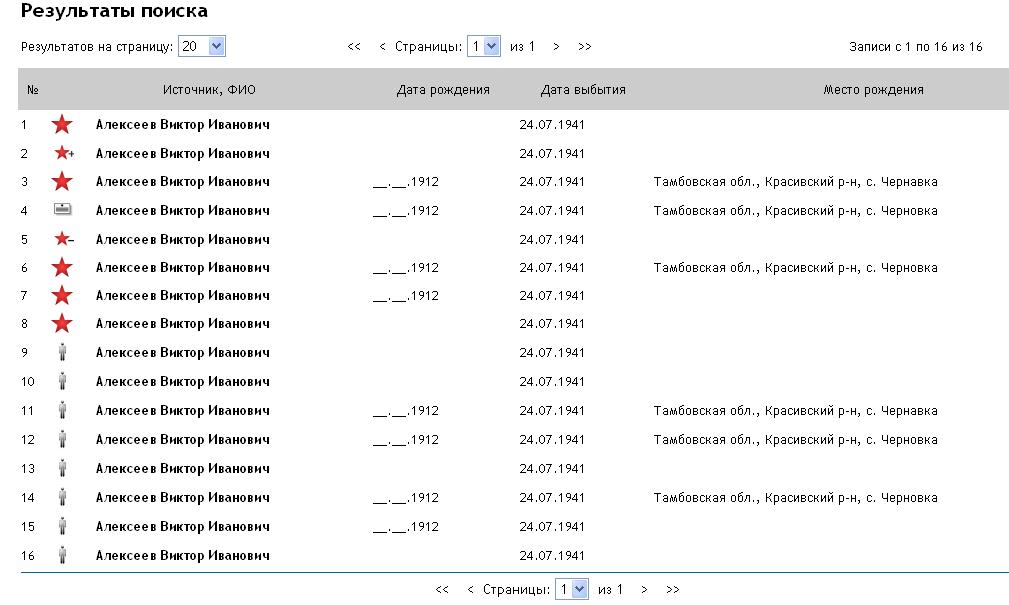1009x605 pixels.
Task: Sort by "Дата выбытия" column header
Action: (583, 90)
